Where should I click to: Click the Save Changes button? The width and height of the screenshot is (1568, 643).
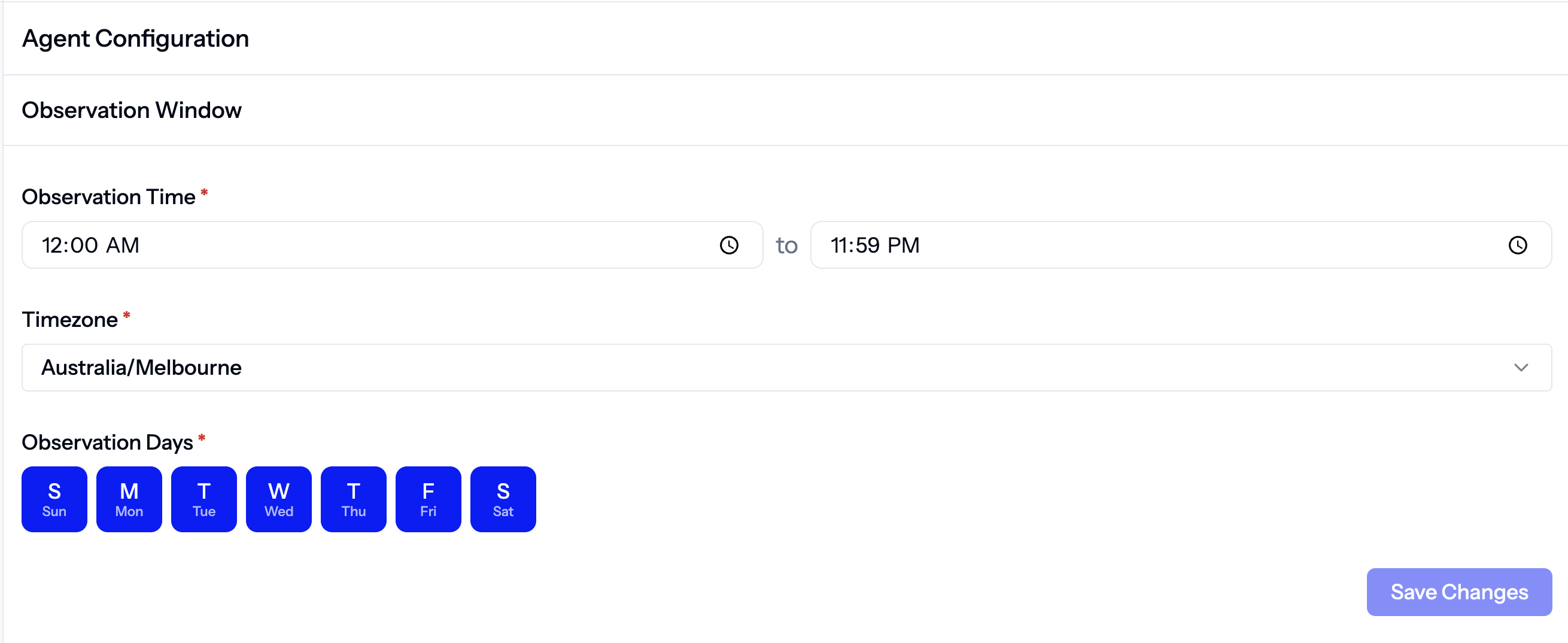(x=1458, y=592)
